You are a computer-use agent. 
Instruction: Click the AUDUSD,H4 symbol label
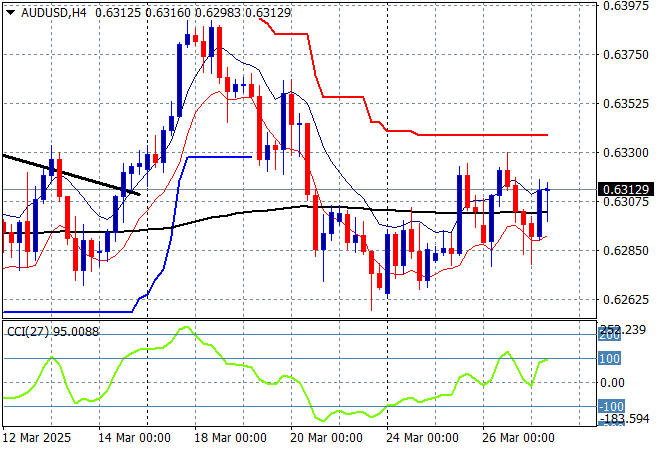tap(53, 13)
